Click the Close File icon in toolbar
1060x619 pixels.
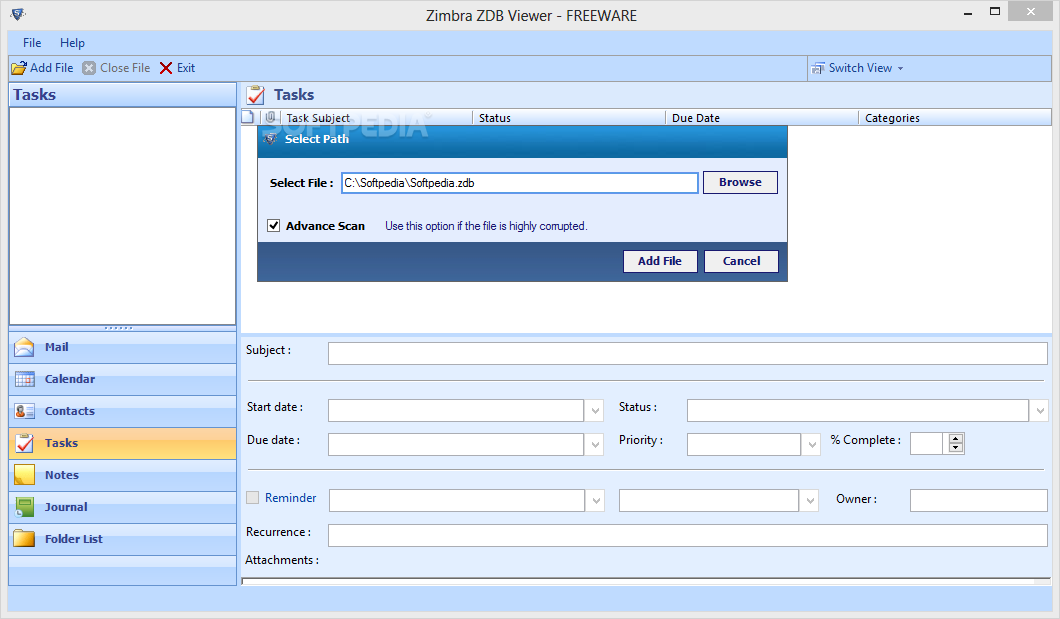tap(89, 68)
